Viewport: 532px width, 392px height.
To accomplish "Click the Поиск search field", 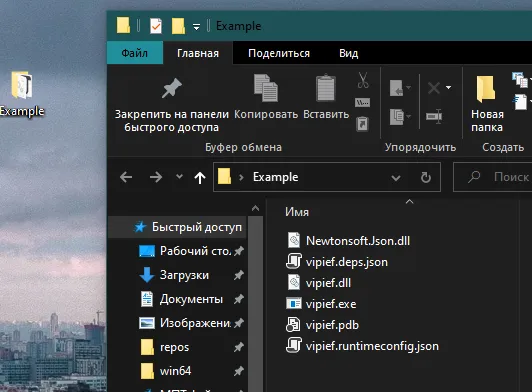I will [493, 177].
